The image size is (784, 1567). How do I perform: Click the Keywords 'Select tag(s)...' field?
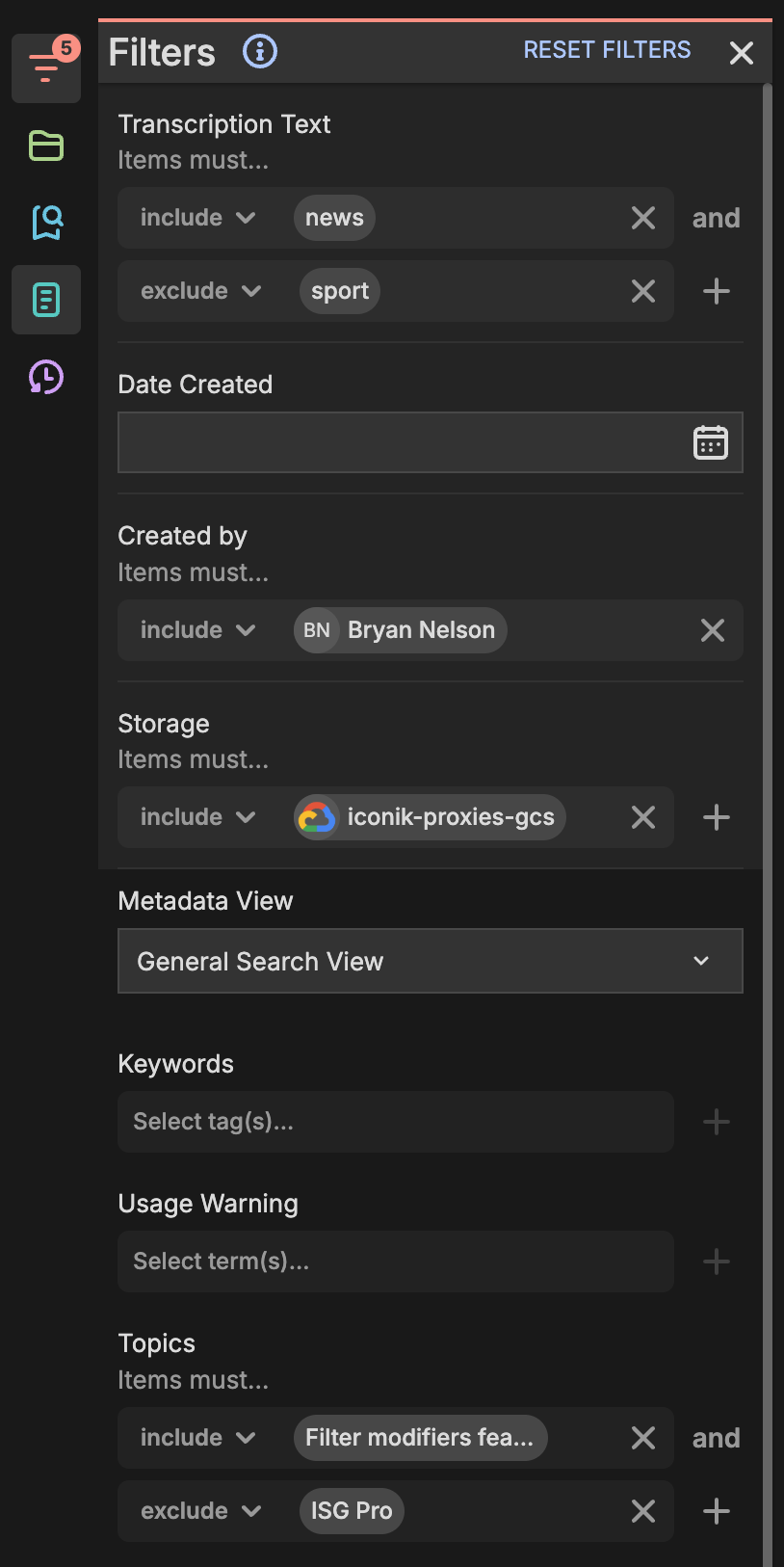[396, 1122]
